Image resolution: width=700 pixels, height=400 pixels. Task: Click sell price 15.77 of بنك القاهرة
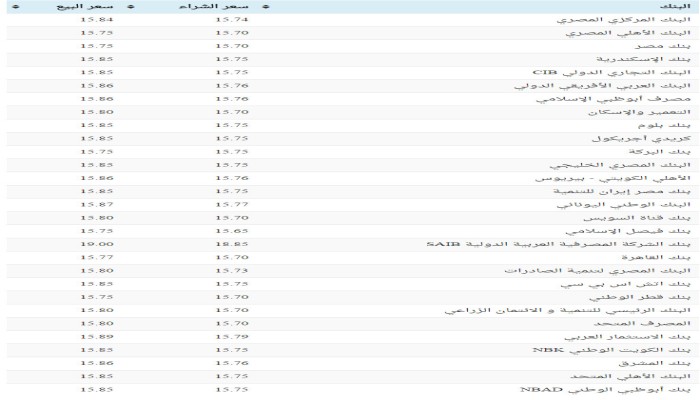[97, 258]
